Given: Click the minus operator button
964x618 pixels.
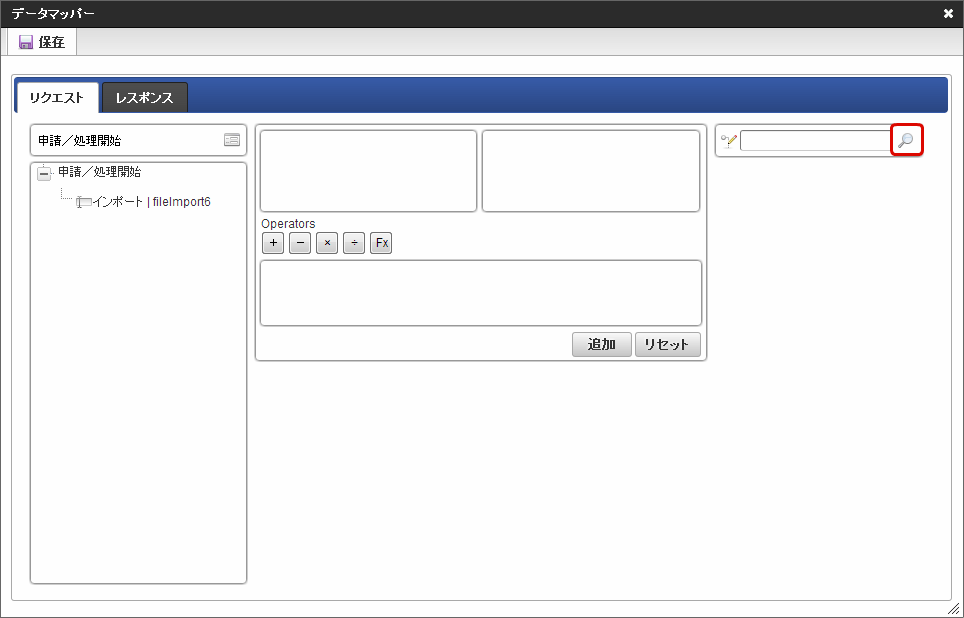Looking at the screenshot, I should tap(300, 243).
